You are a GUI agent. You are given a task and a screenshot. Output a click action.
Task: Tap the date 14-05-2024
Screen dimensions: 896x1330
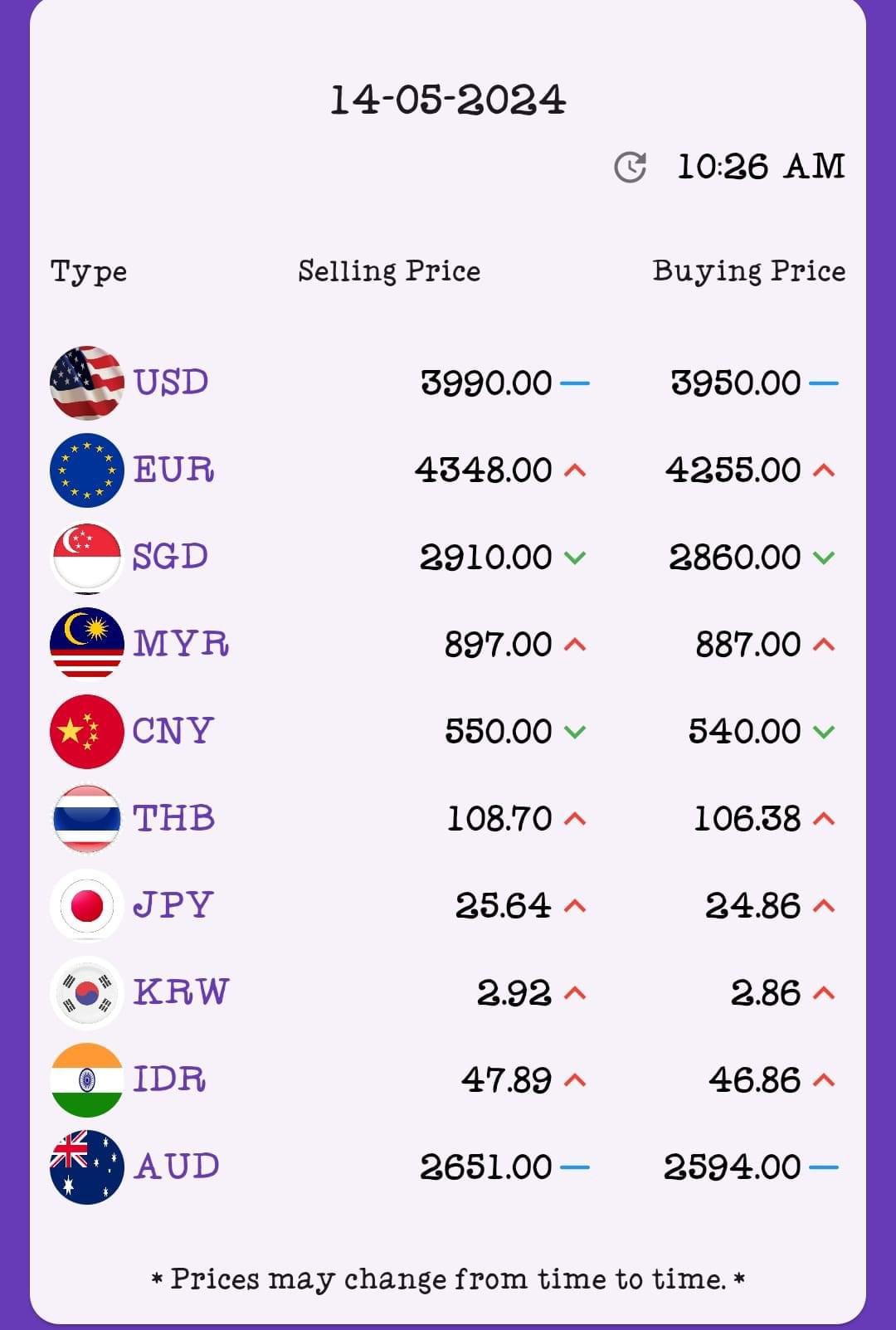[x=448, y=100]
